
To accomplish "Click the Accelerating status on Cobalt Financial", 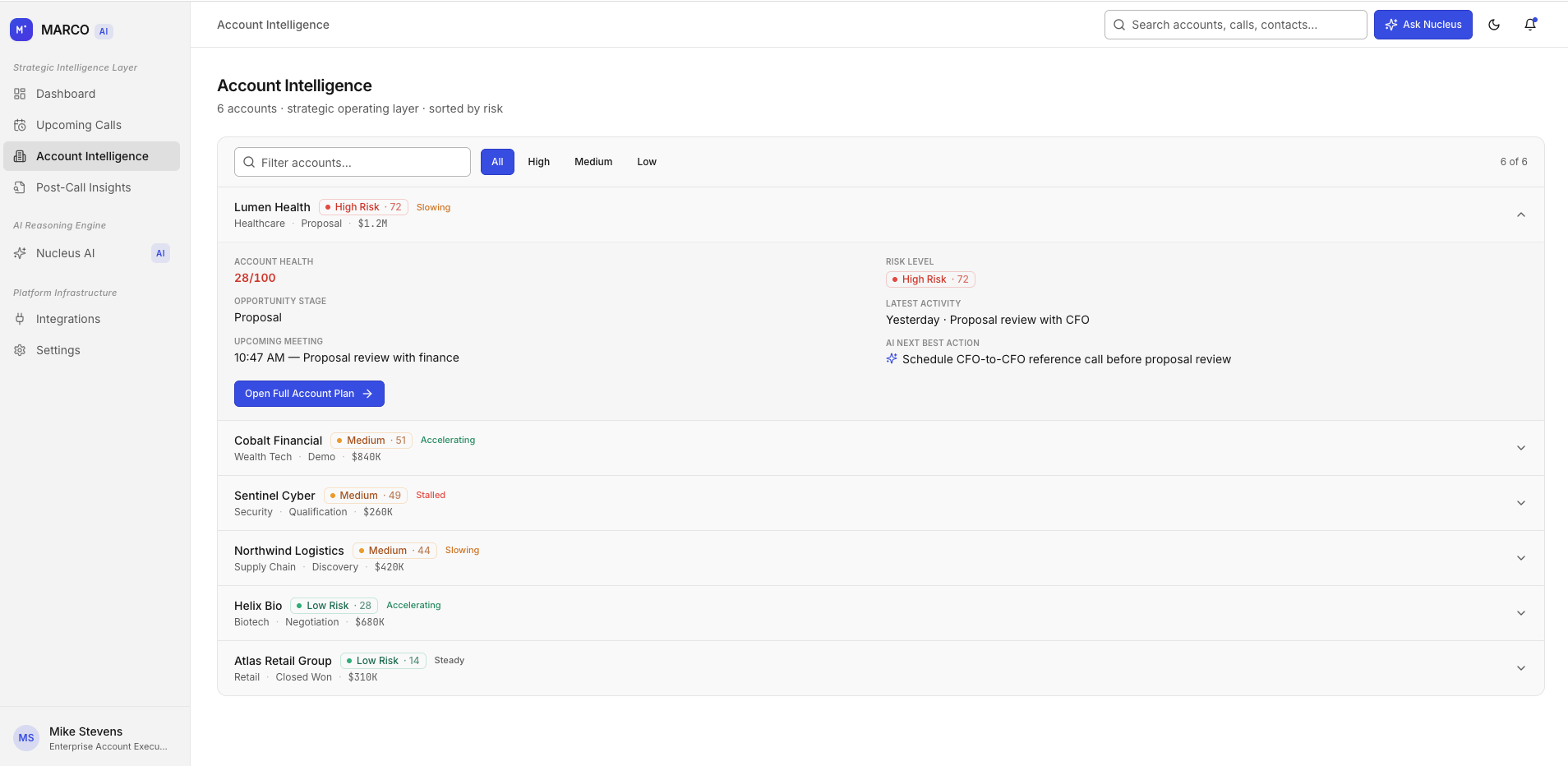I will (448, 440).
